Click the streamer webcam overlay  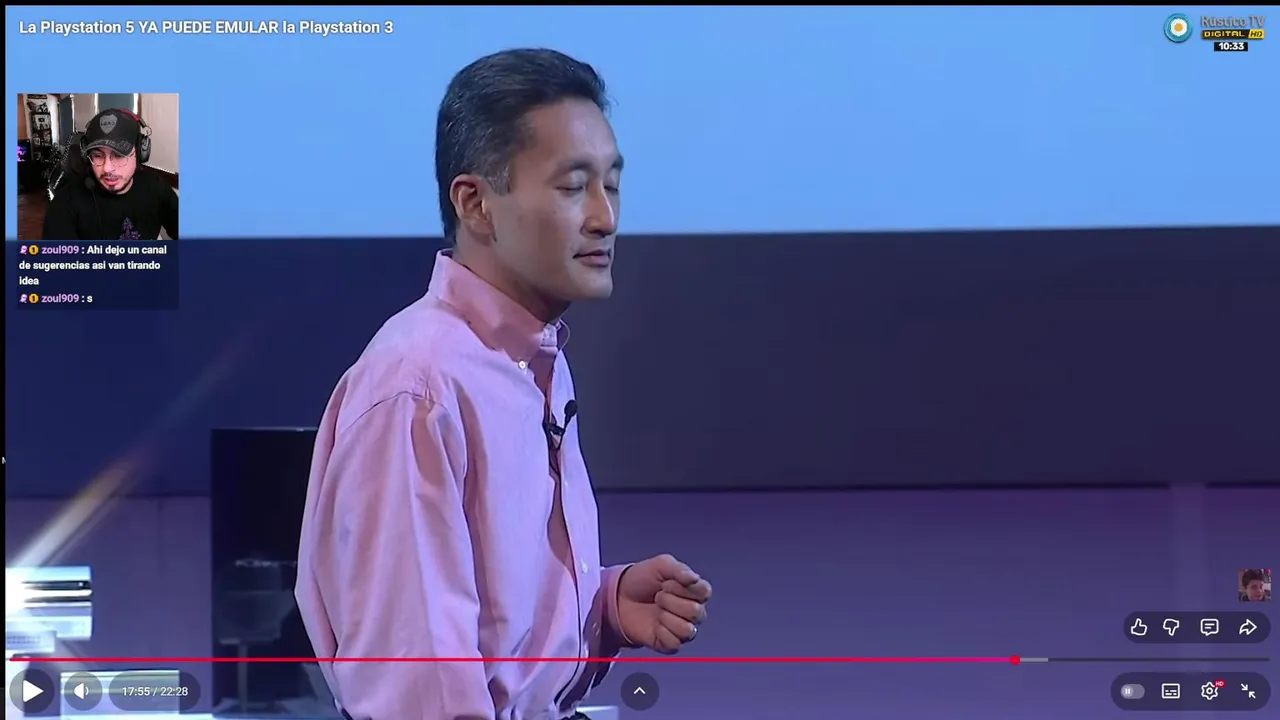pyautogui.click(x=98, y=166)
